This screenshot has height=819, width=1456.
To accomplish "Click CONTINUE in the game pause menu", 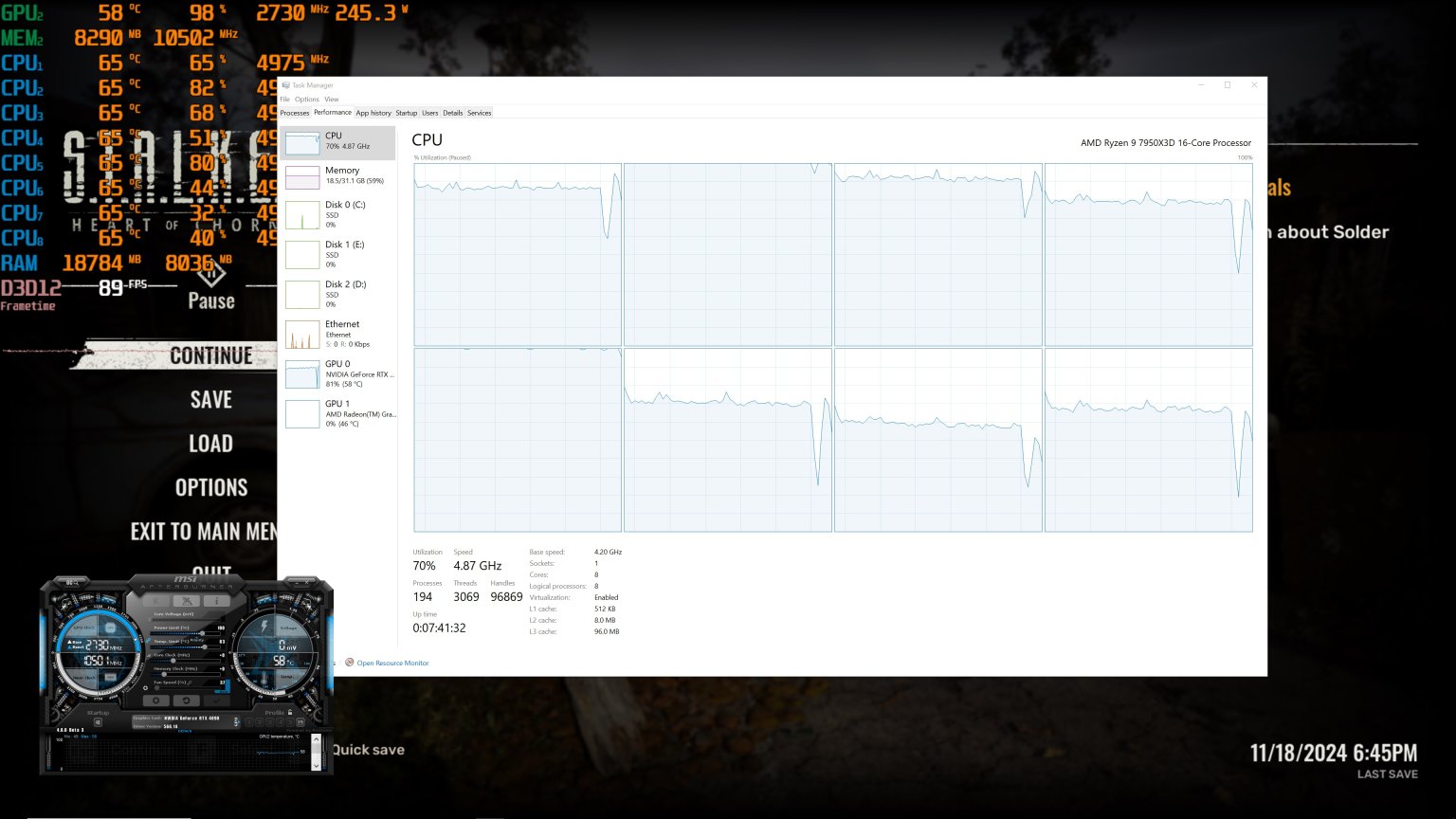I will (x=210, y=355).
